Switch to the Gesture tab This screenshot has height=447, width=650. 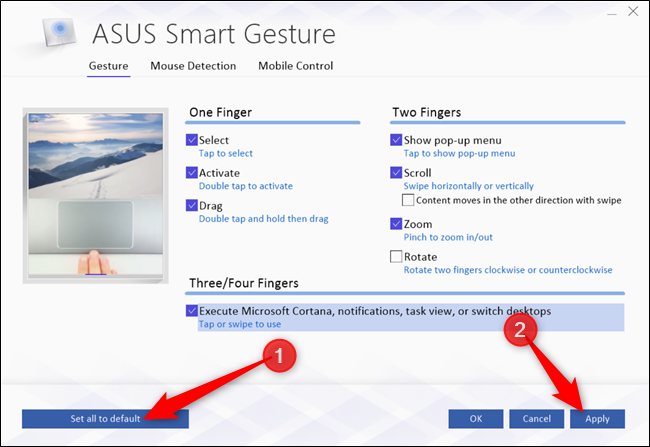[109, 66]
